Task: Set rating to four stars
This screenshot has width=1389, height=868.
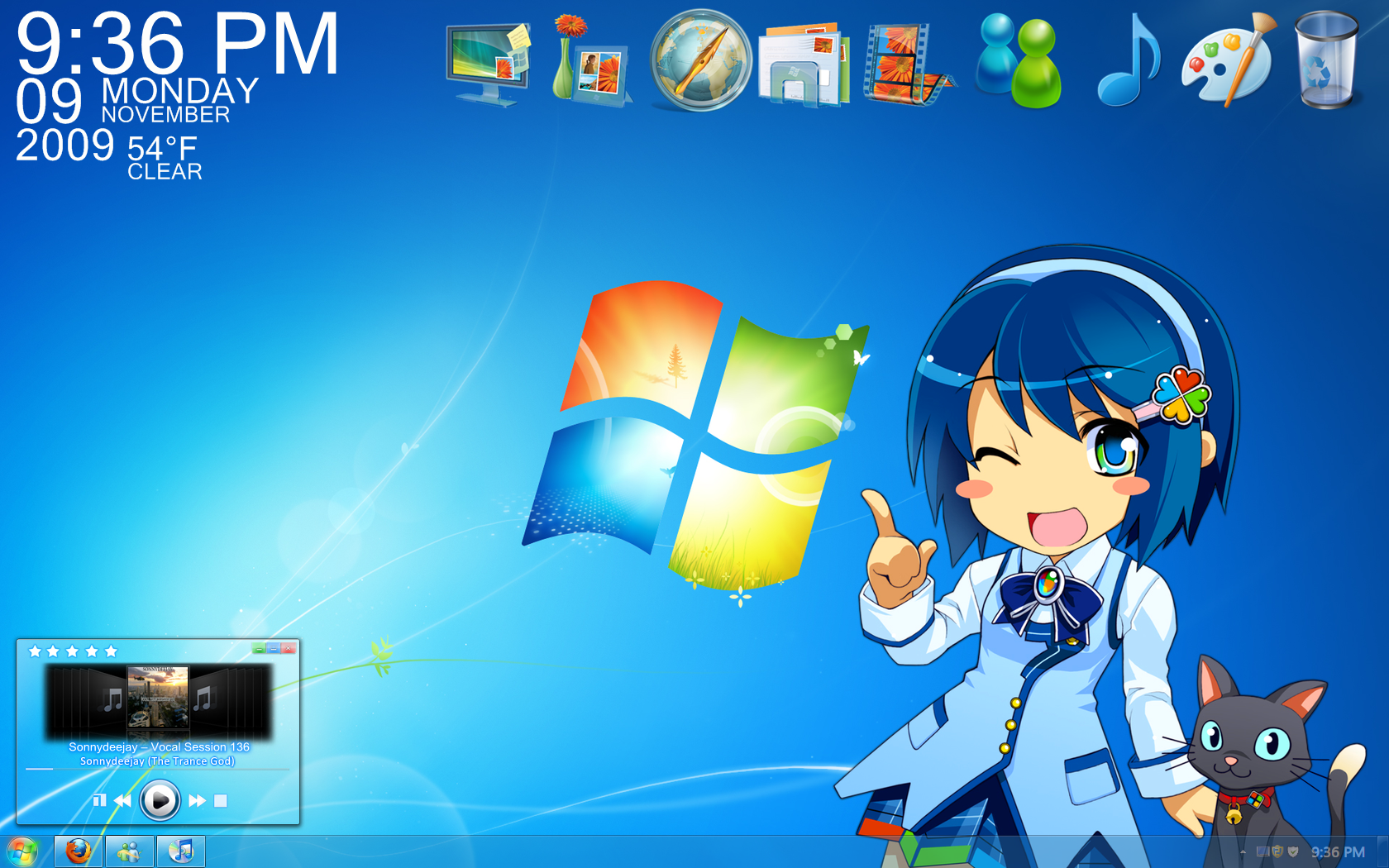Action: point(91,651)
